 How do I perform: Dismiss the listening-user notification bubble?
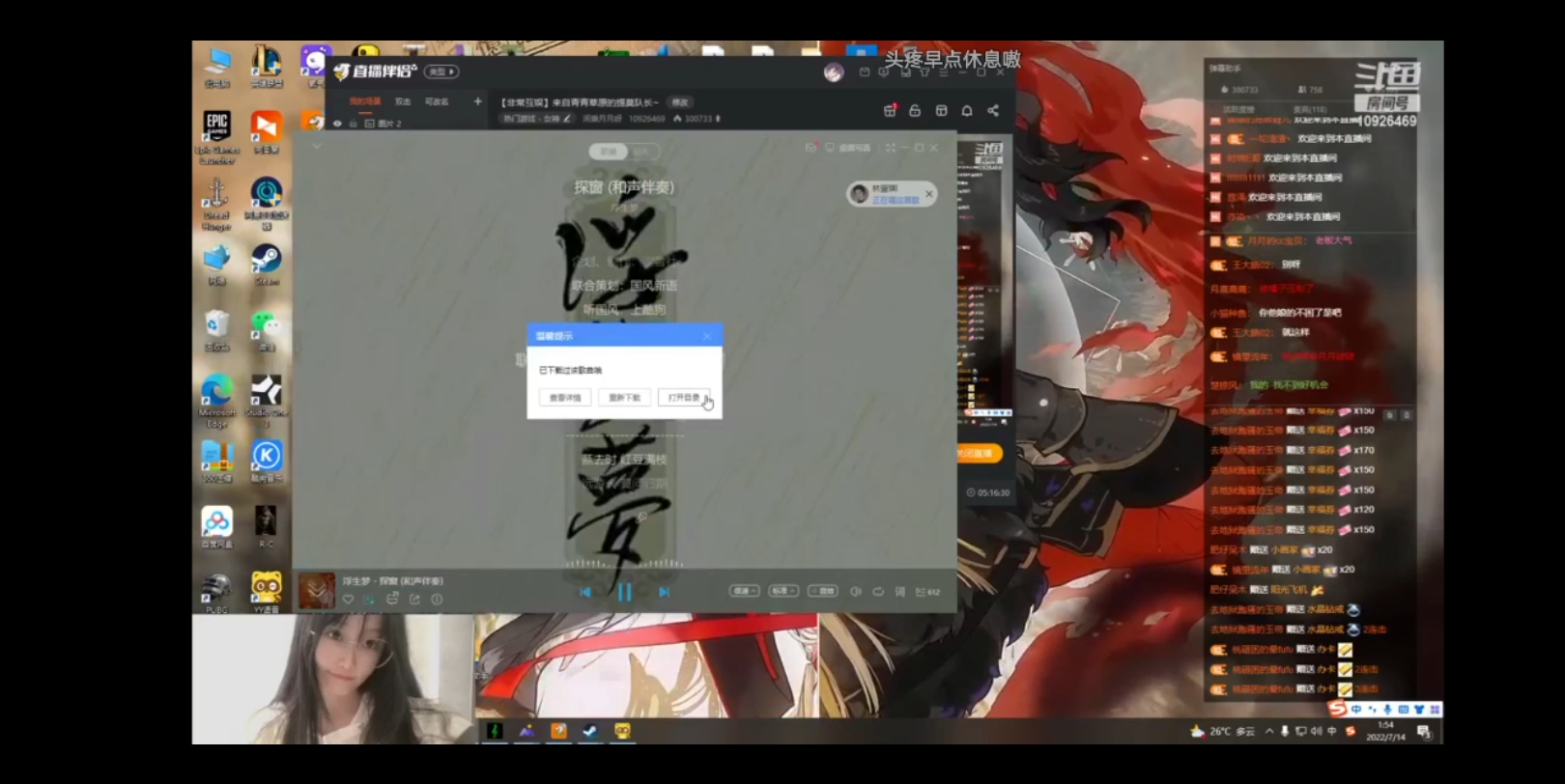(929, 194)
